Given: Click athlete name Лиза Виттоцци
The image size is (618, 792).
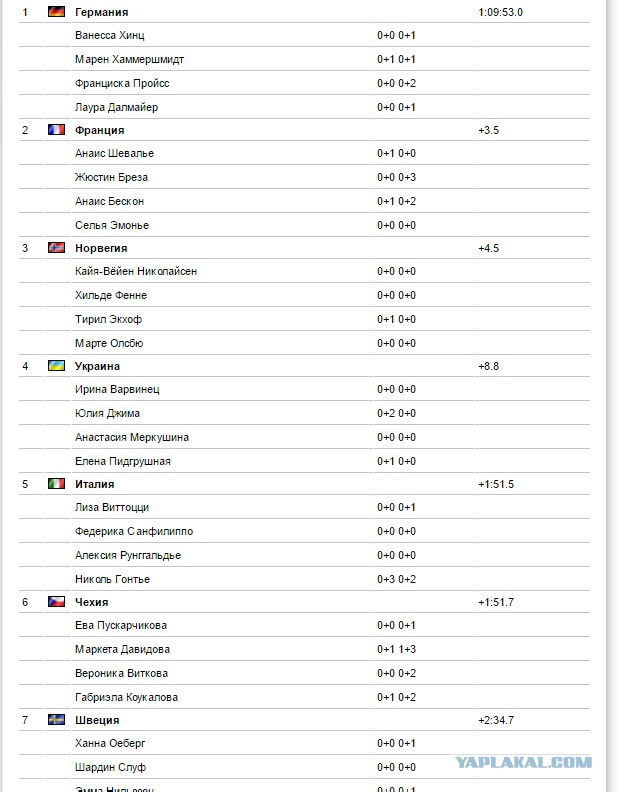Looking at the screenshot, I should point(112,507).
